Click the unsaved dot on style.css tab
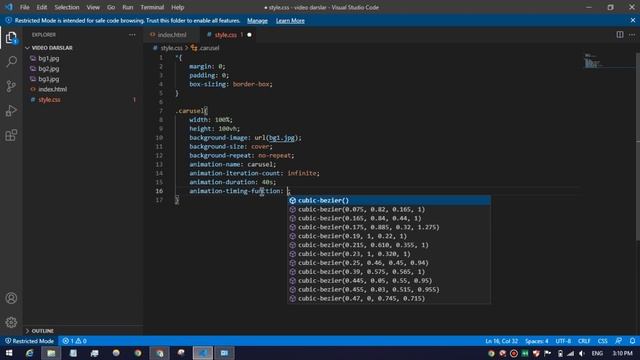640x360 pixels. pos(249,35)
